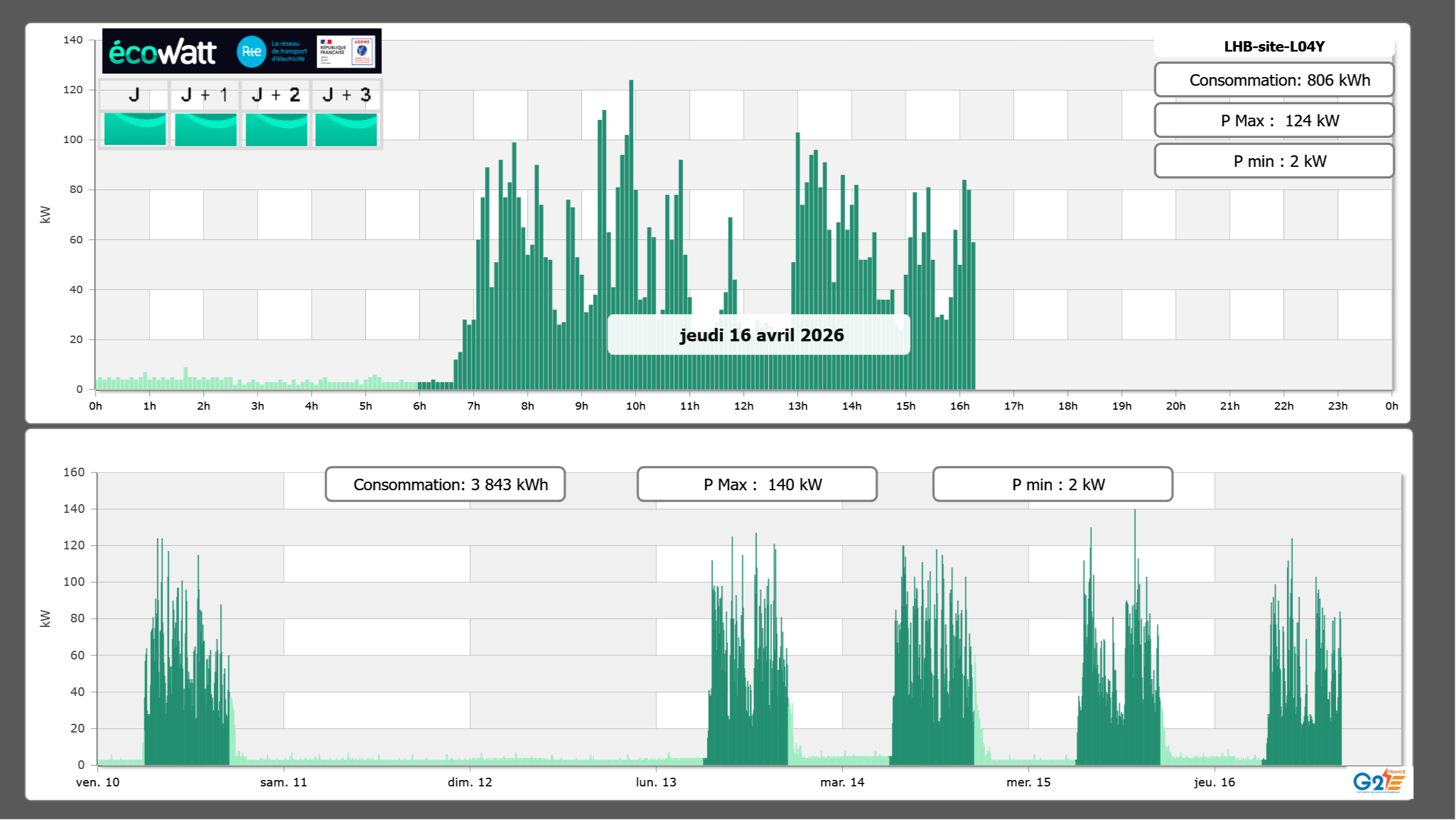This screenshot has width=1456, height=820.
Task: Click the green J + 3 signal tile
Action: [x=346, y=129]
